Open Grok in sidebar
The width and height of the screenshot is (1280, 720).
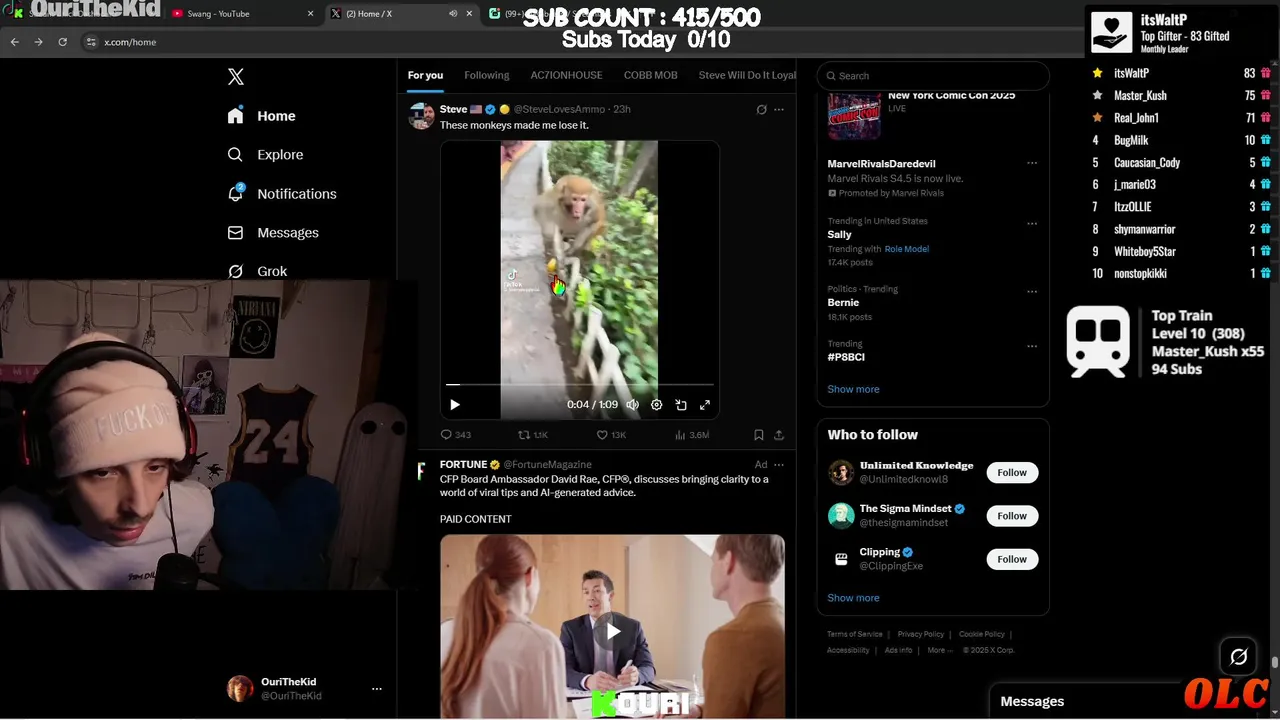[257, 271]
